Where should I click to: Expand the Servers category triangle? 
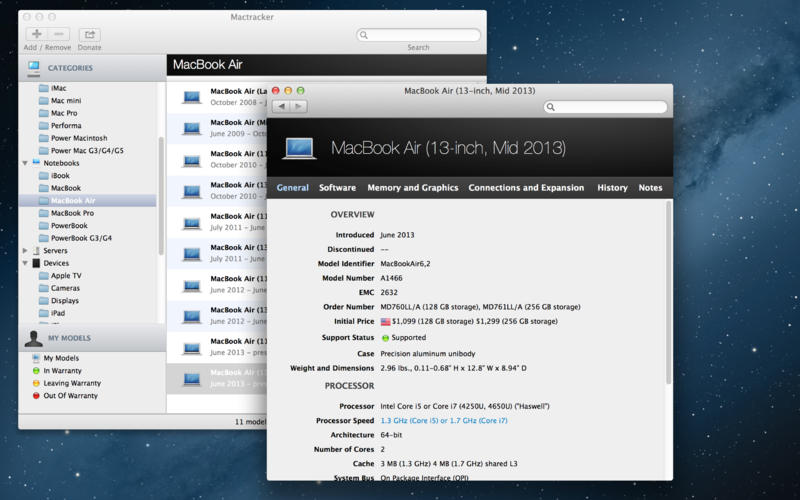25,251
